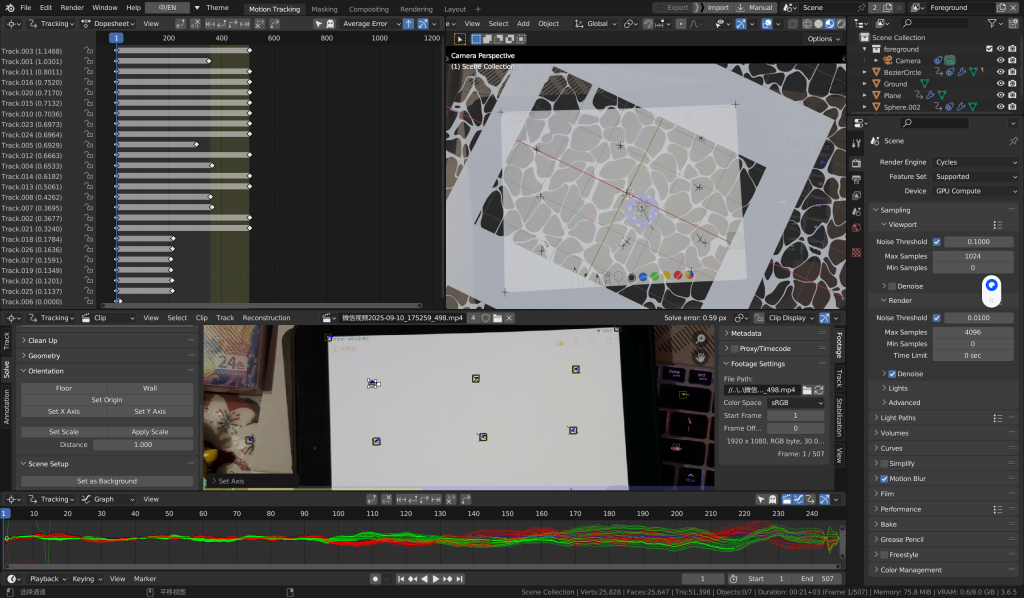Open the World properties tab icon

coord(856,228)
